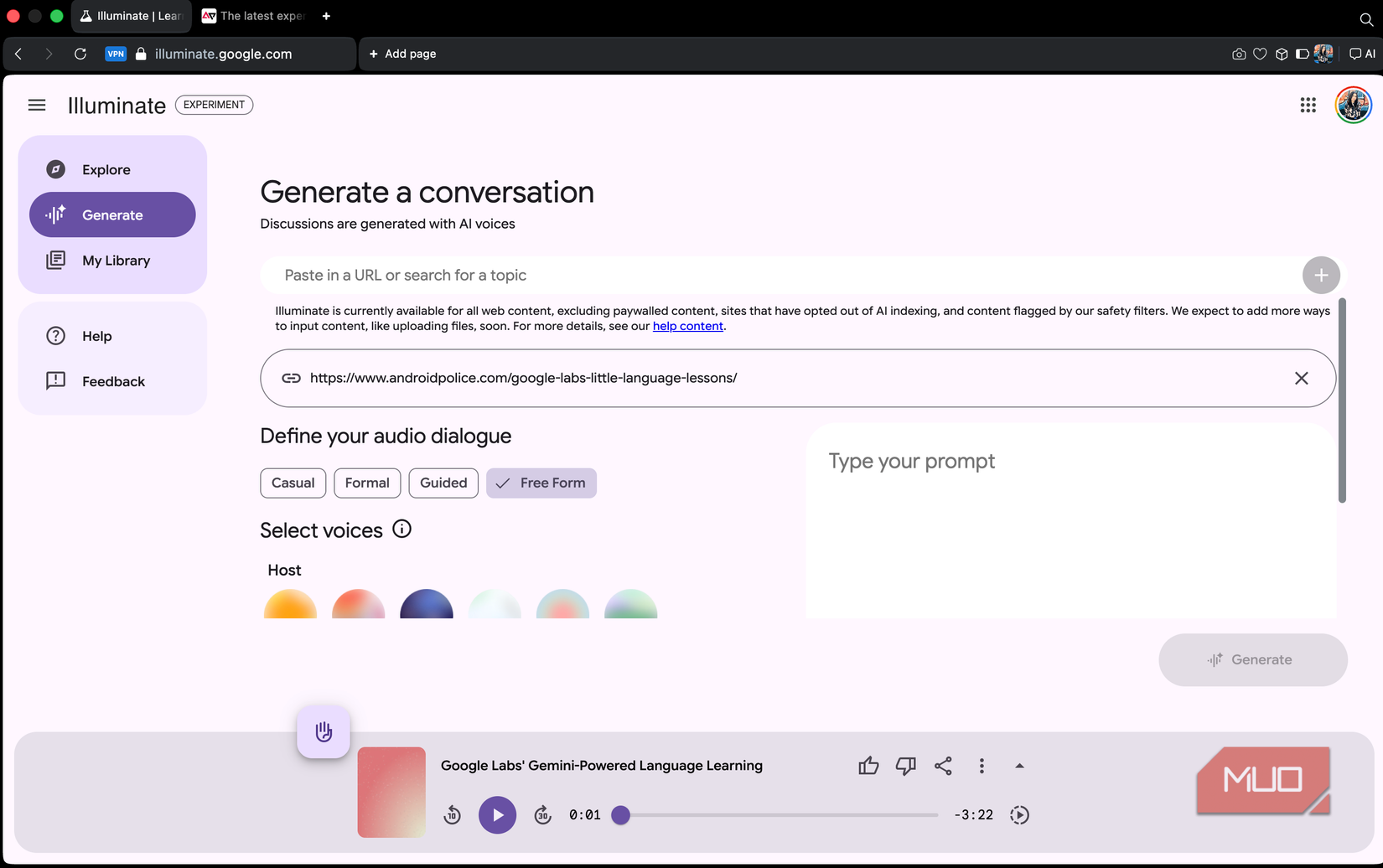Give a thumbs up to the generated audio

tap(868, 765)
